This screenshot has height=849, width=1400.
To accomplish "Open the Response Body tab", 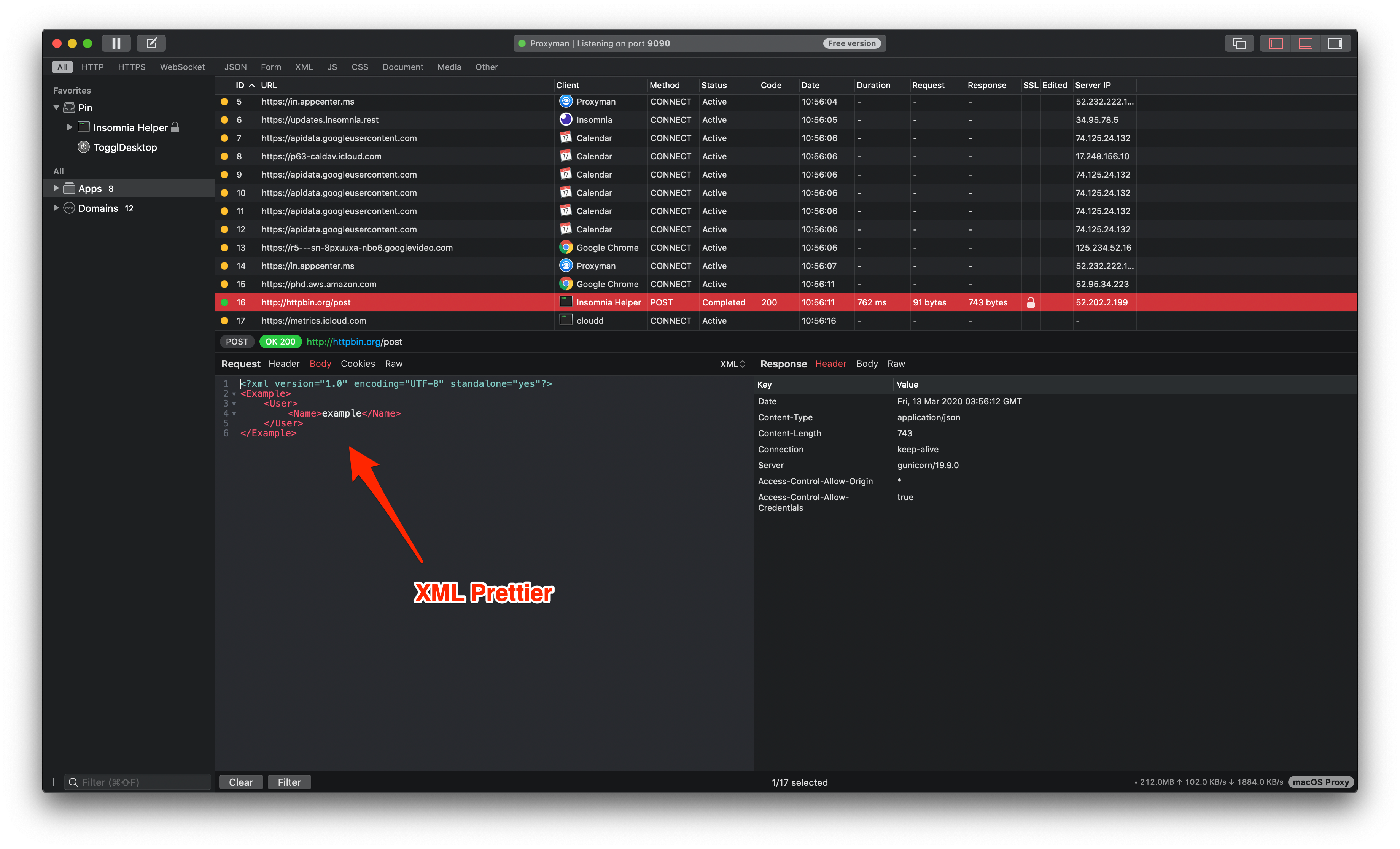I will (x=867, y=364).
